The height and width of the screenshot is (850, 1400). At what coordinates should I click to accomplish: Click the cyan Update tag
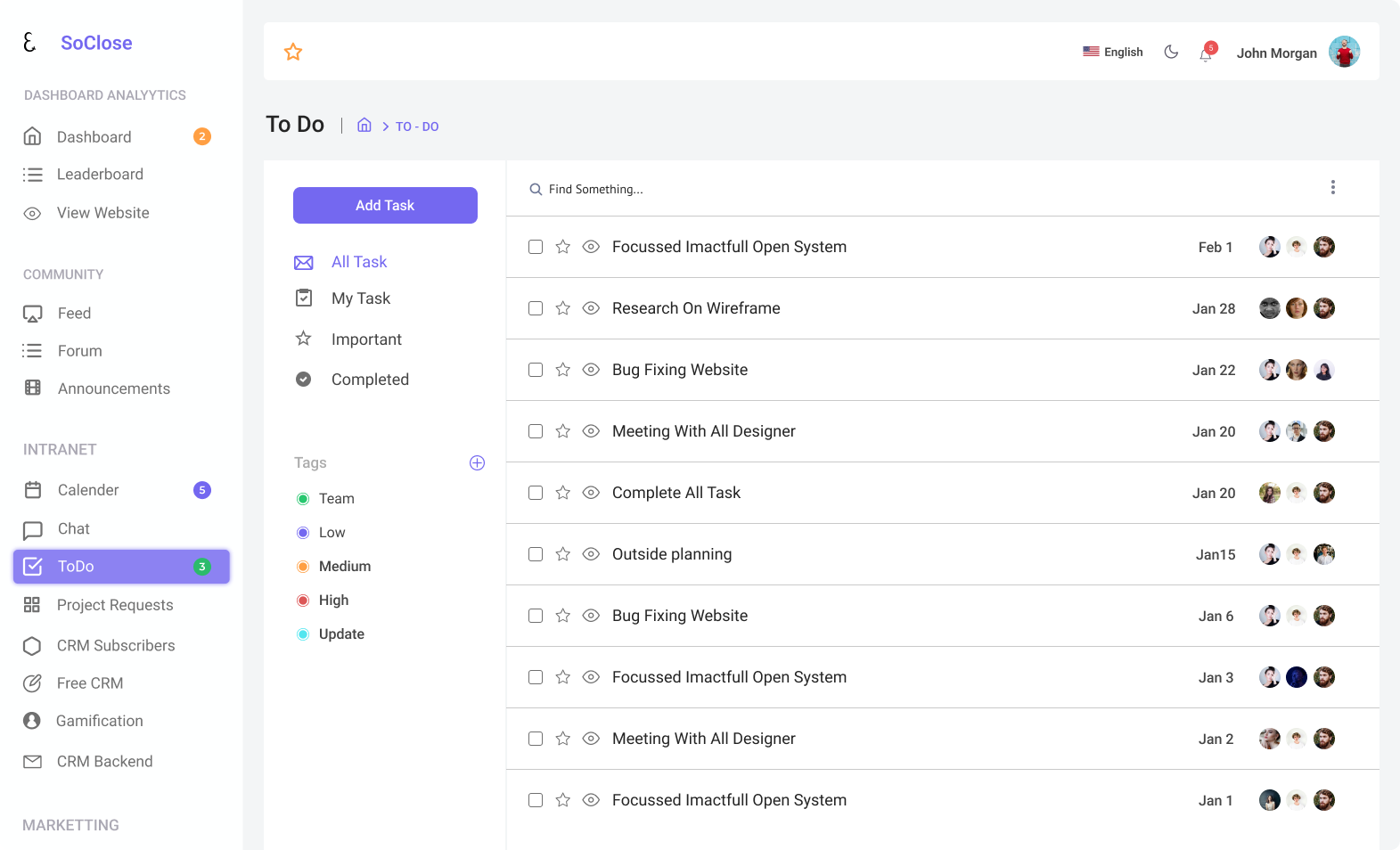point(331,634)
